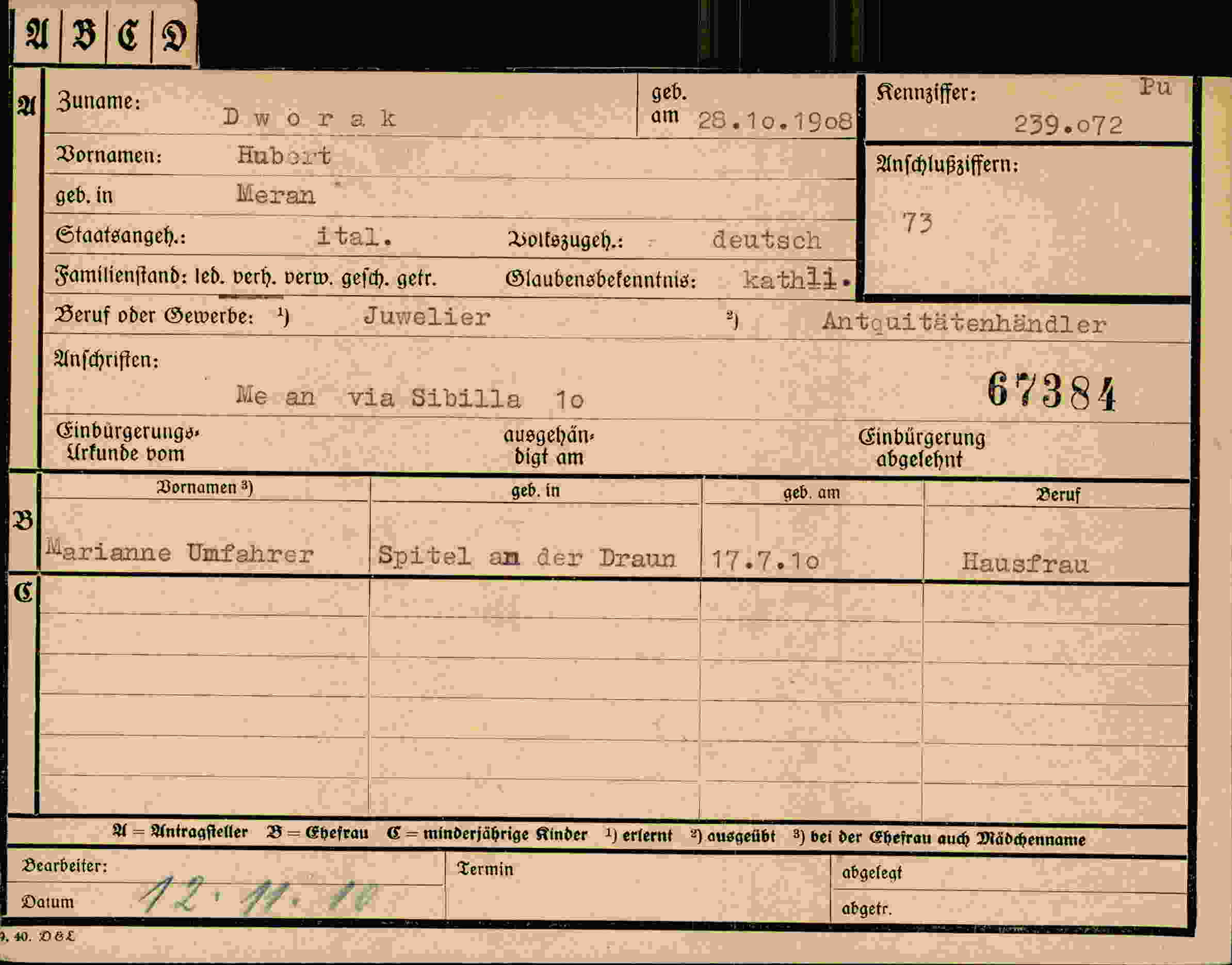The width and height of the screenshot is (1232, 965).
Task: Click the legend text 'B = Ehefrau'
Action: (x=317, y=833)
